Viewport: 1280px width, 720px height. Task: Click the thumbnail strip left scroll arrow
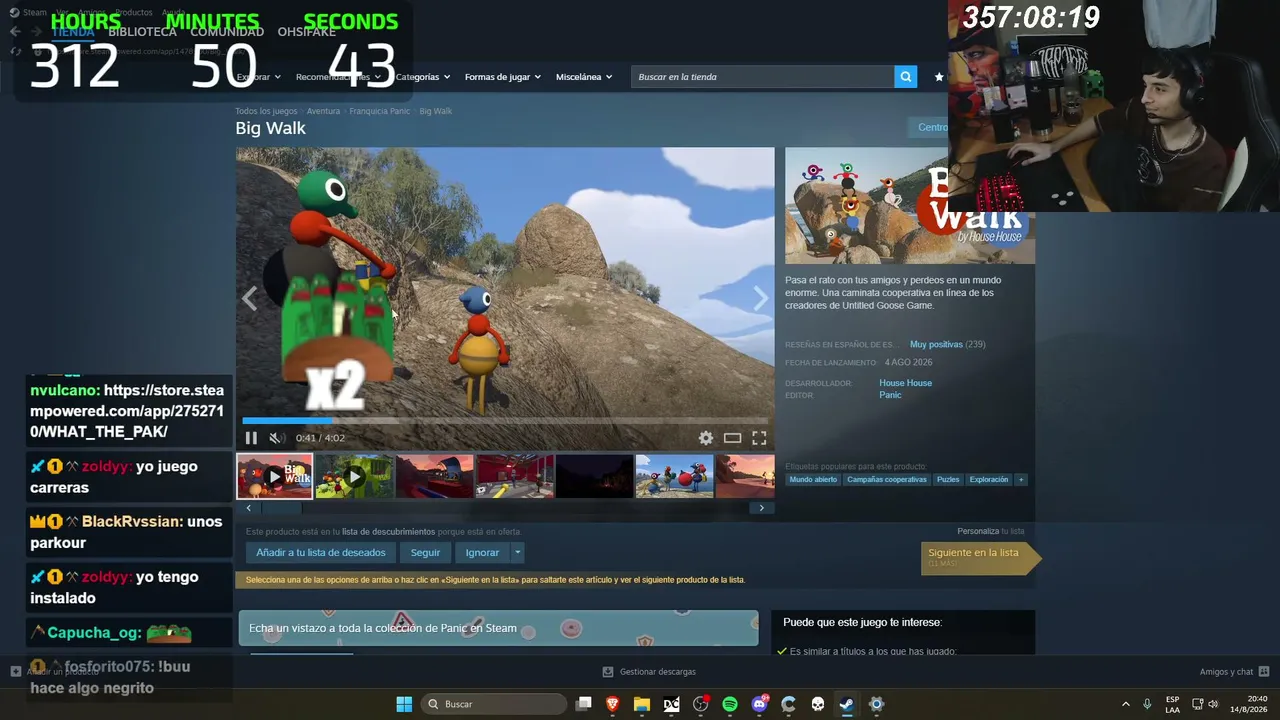coord(249,508)
